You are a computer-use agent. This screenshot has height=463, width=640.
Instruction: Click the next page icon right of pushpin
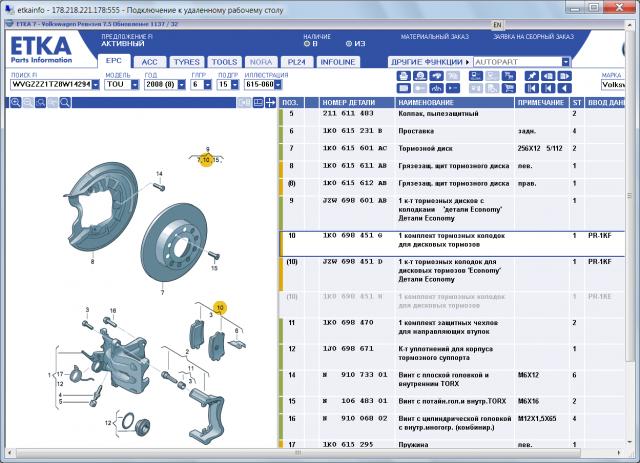(x=564, y=76)
